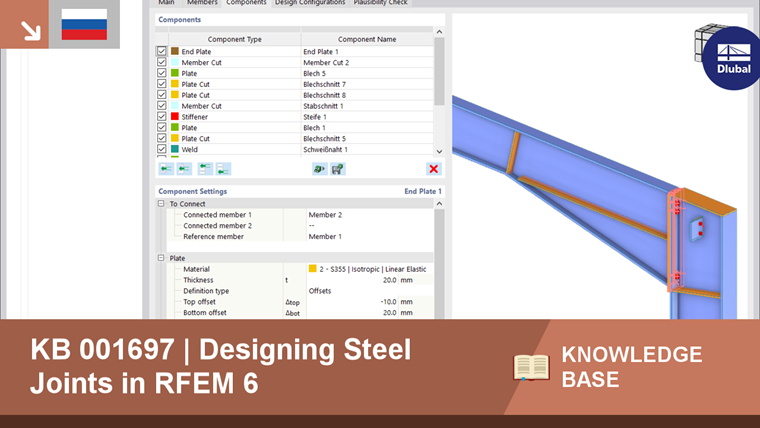Click the Russian flag icon
Screen dimensions: 760x428
tap(84, 24)
